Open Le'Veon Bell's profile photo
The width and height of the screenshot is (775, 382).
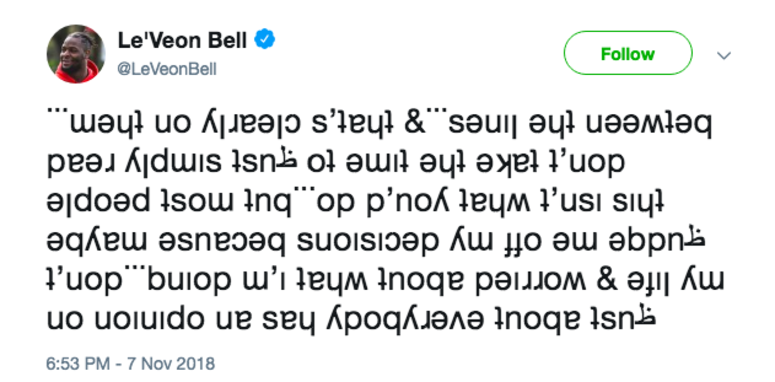click(76, 54)
